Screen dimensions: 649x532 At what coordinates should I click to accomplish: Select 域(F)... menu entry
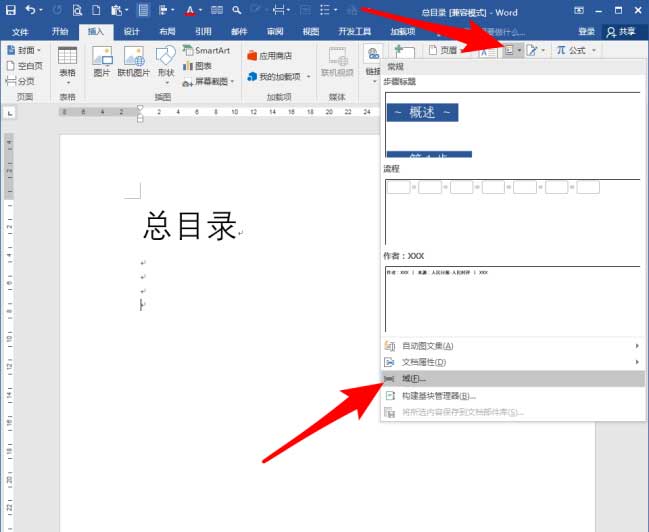coord(512,378)
